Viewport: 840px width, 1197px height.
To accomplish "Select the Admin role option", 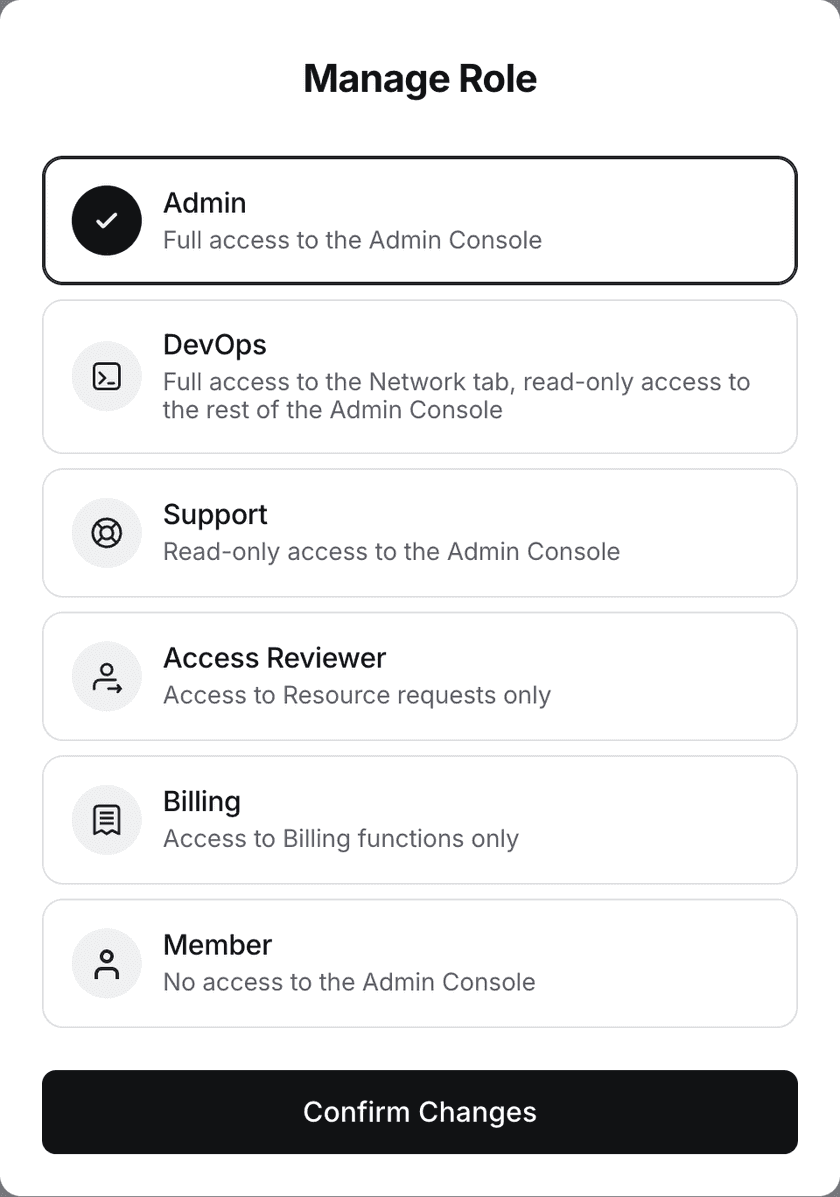I will (x=420, y=221).
